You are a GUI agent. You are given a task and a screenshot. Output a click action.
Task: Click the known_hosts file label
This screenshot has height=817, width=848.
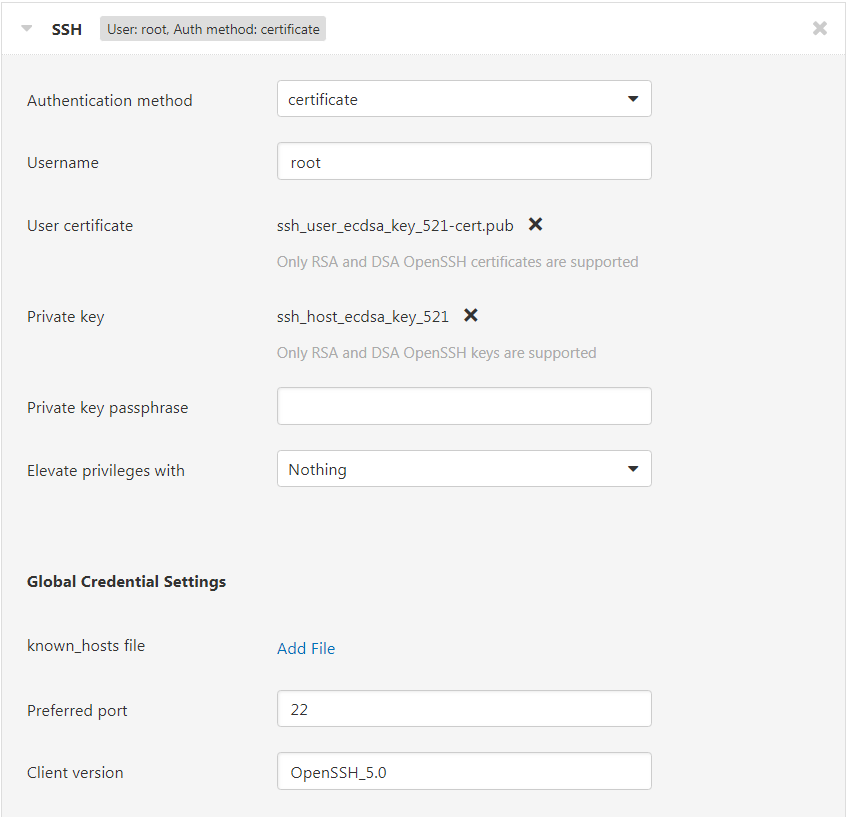point(86,646)
